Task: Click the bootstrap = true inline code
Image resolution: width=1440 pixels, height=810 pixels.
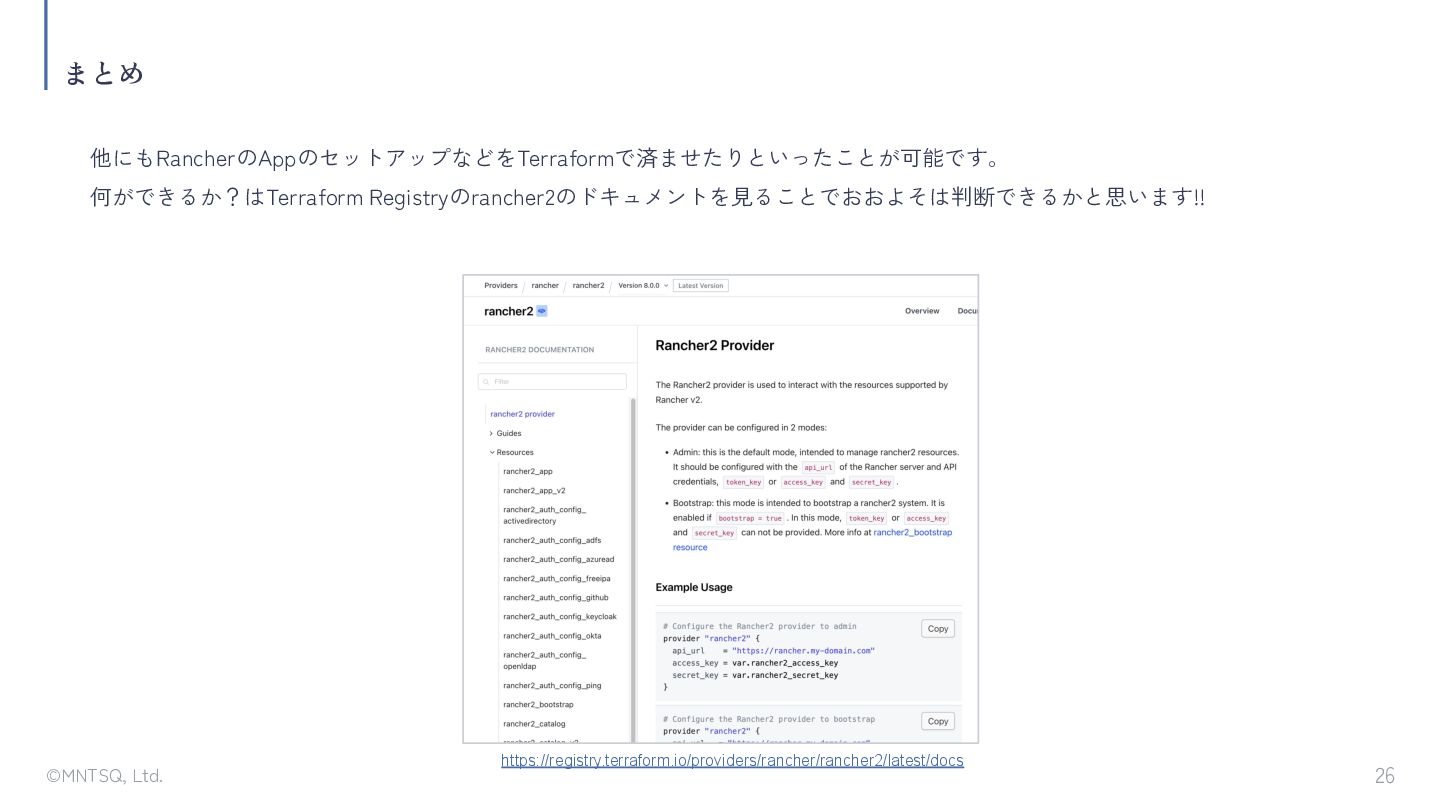Action: pos(750,518)
